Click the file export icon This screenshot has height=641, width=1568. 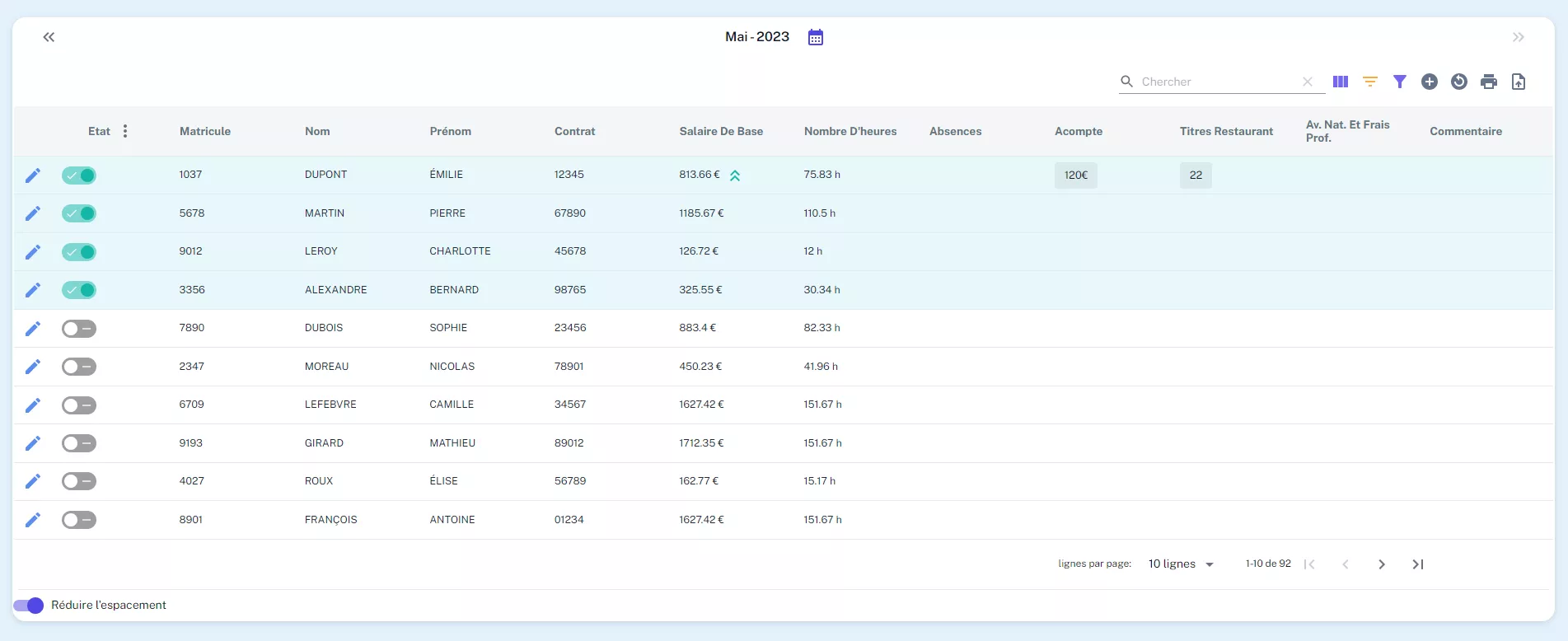(x=1519, y=82)
